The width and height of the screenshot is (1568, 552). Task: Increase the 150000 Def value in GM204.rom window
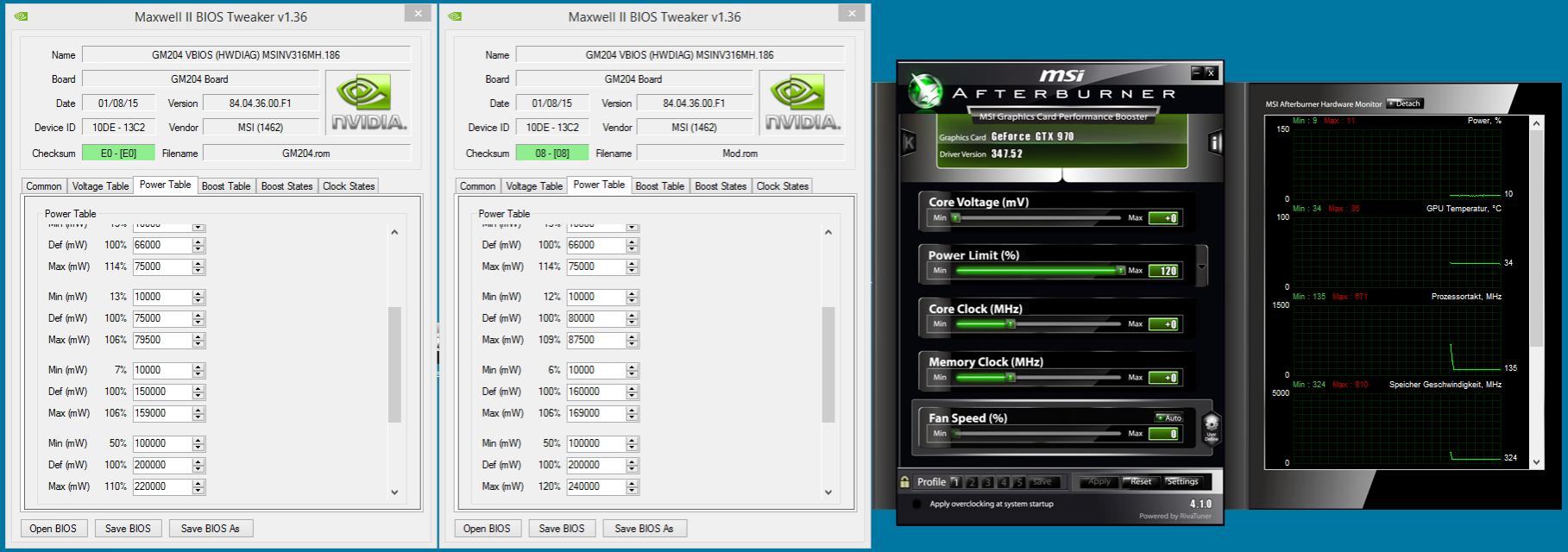tap(198, 388)
